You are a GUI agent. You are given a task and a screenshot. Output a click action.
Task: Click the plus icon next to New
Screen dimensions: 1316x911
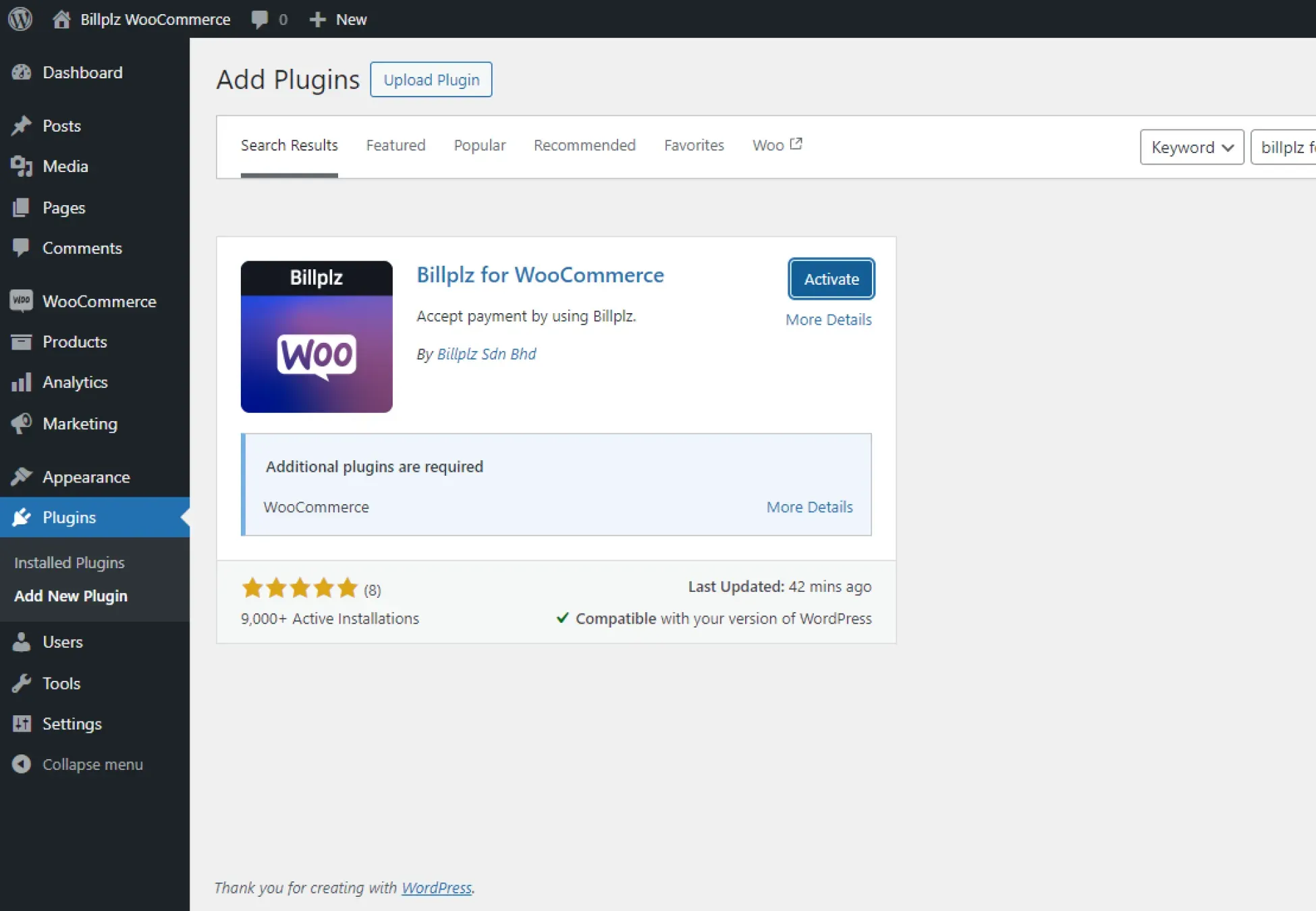(x=317, y=20)
